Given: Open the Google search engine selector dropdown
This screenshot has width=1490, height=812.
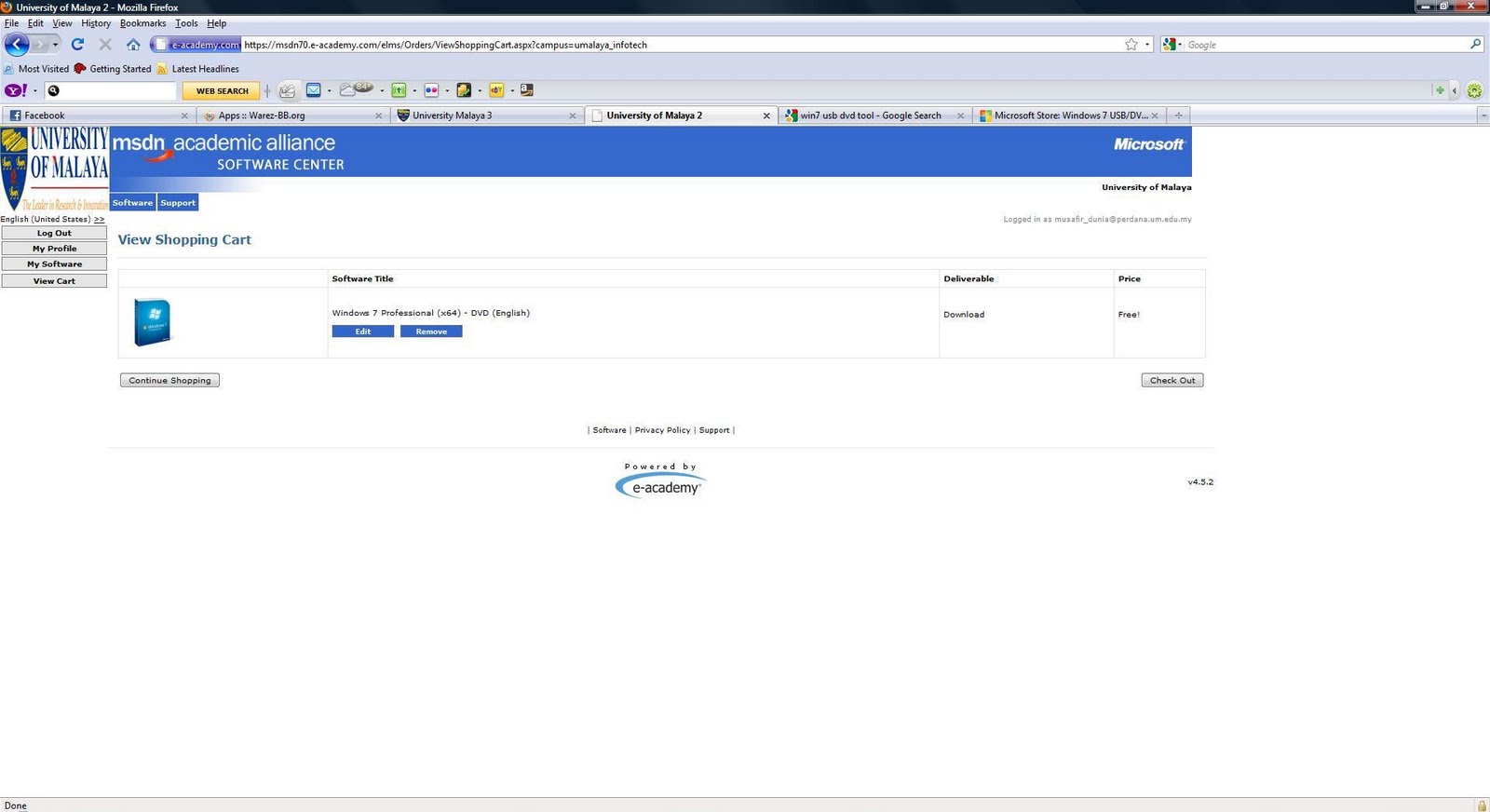Looking at the screenshot, I should pos(1172,44).
